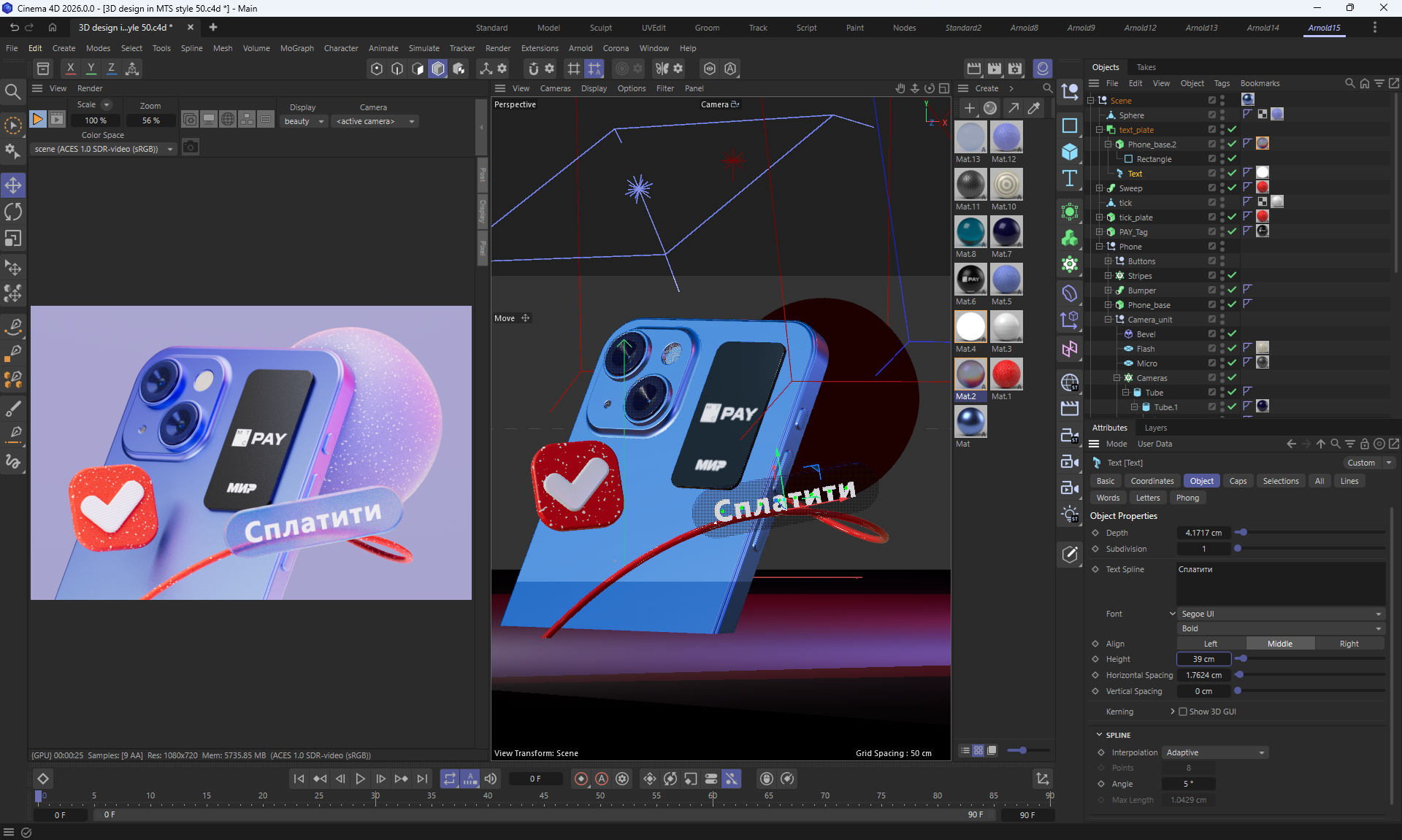Click the record active objects button
The width and height of the screenshot is (1402, 840).
click(581, 779)
